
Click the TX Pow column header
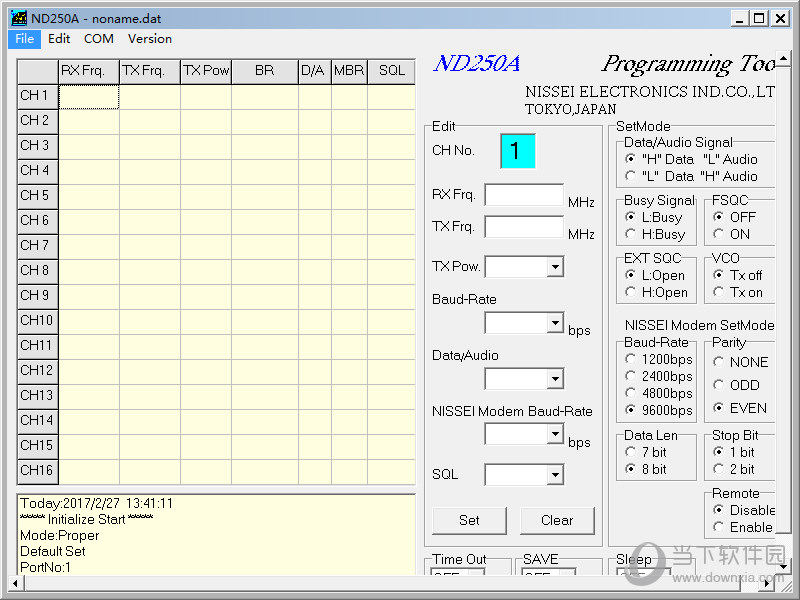click(206, 71)
